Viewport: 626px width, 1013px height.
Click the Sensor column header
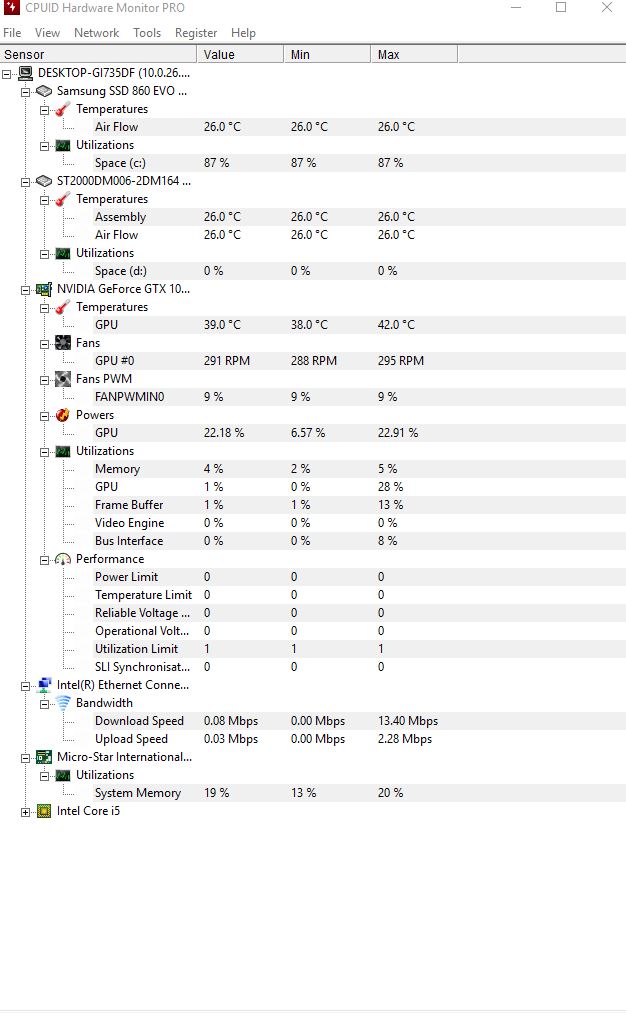pos(25,54)
